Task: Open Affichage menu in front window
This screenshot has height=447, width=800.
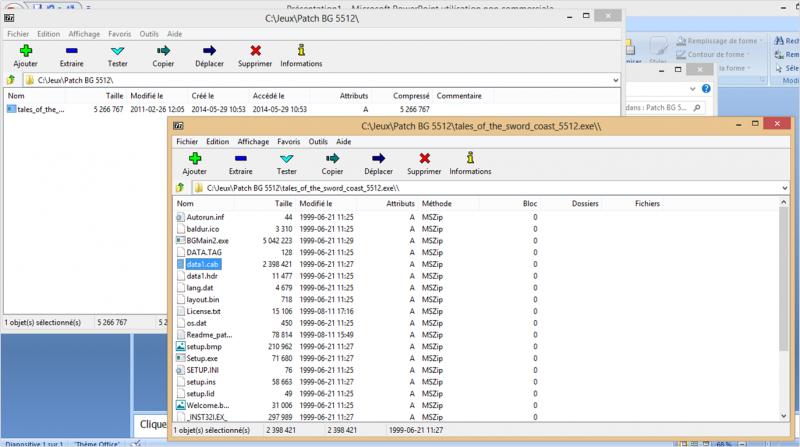Action: 253,141
